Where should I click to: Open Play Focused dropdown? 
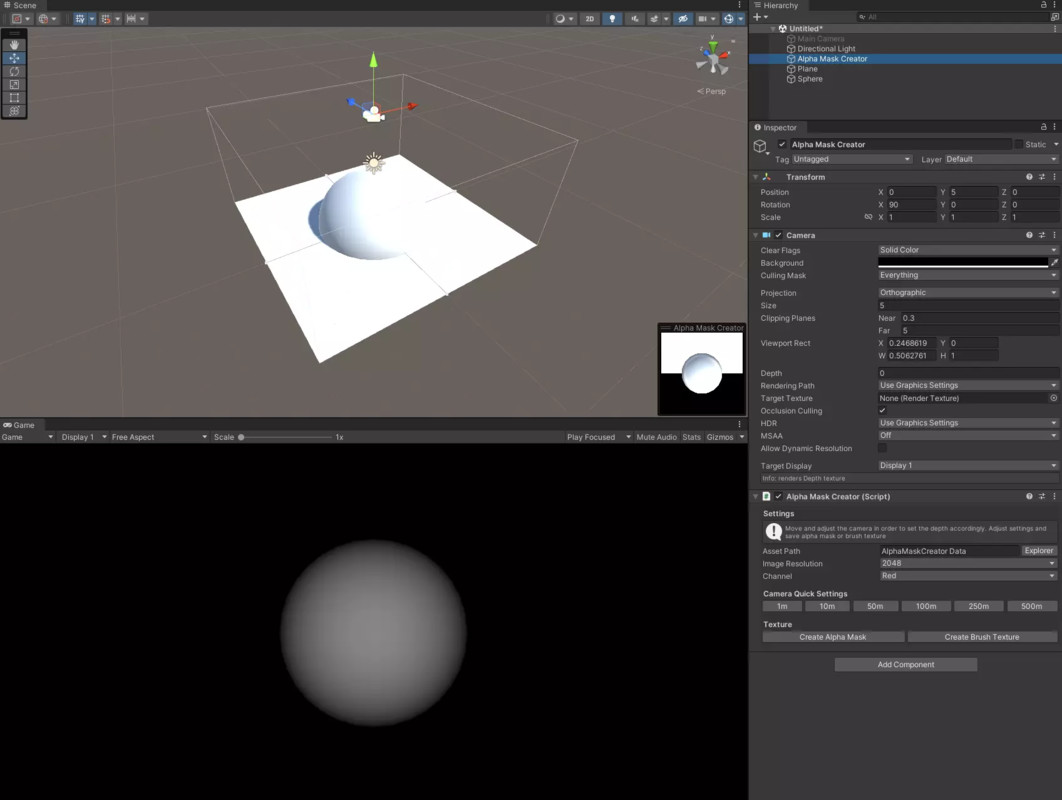coord(599,437)
